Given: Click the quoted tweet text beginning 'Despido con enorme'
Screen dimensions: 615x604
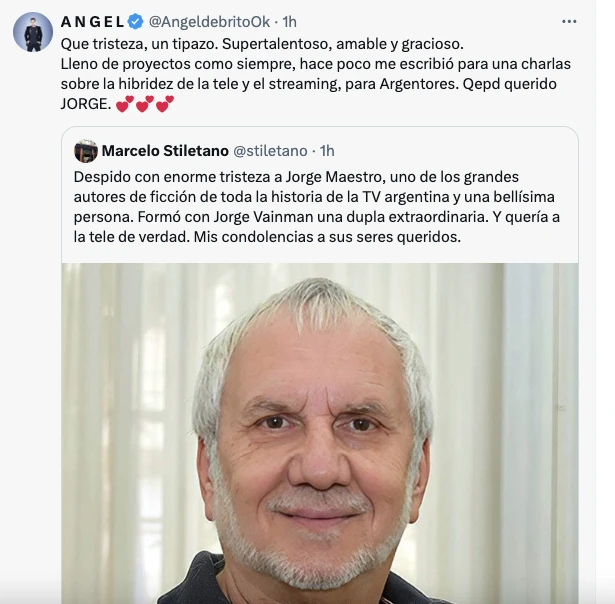Looking at the screenshot, I should coord(317,207).
